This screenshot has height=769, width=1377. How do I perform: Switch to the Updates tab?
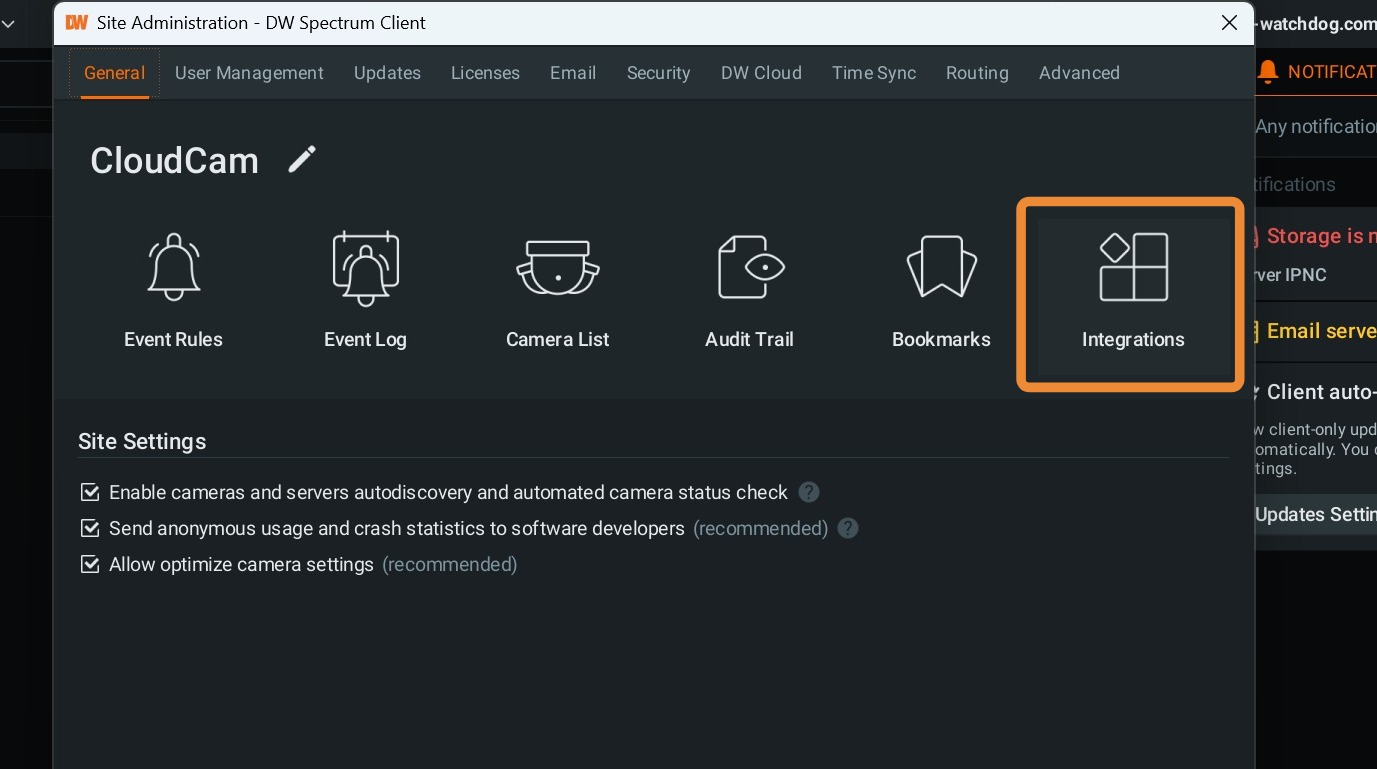click(x=387, y=73)
